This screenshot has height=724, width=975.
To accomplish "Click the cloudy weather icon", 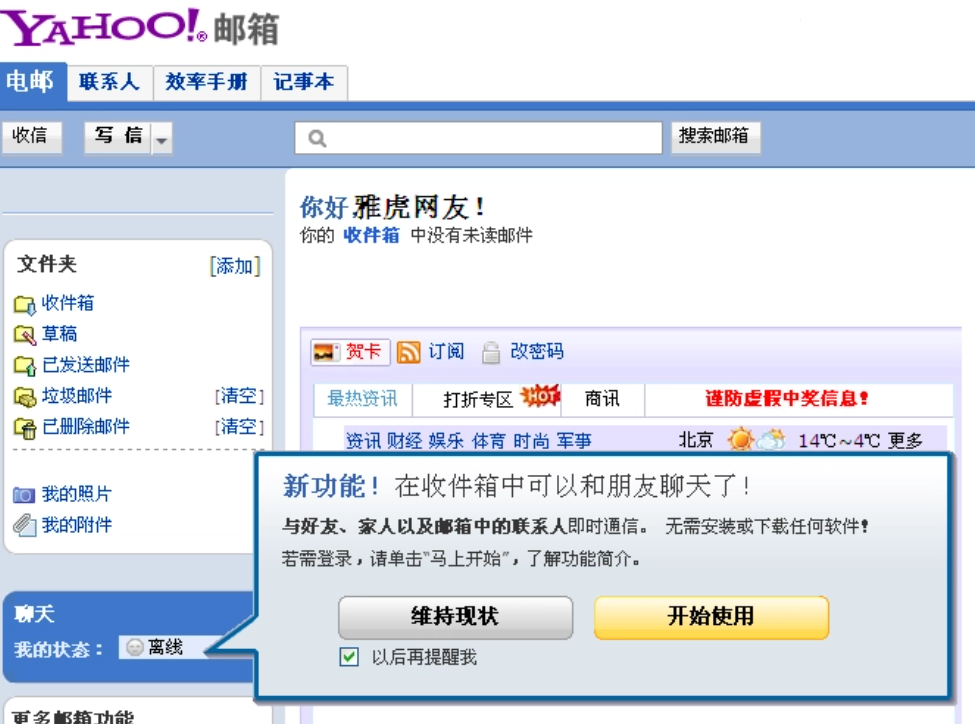I will pos(770,440).
